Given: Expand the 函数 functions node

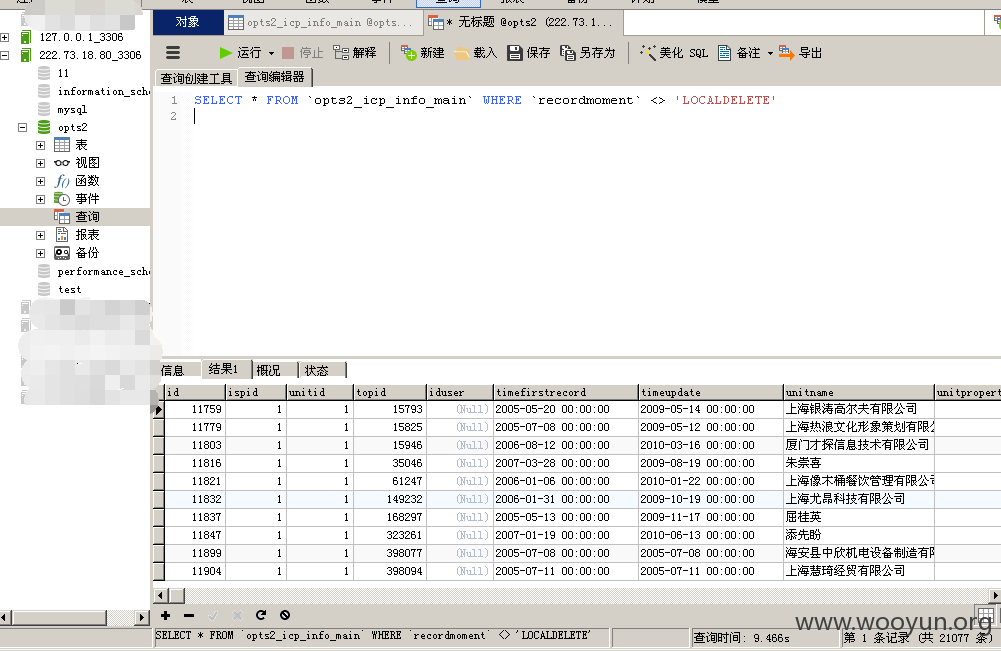Looking at the screenshot, I should pyautogui.click(x=40, y=181).
